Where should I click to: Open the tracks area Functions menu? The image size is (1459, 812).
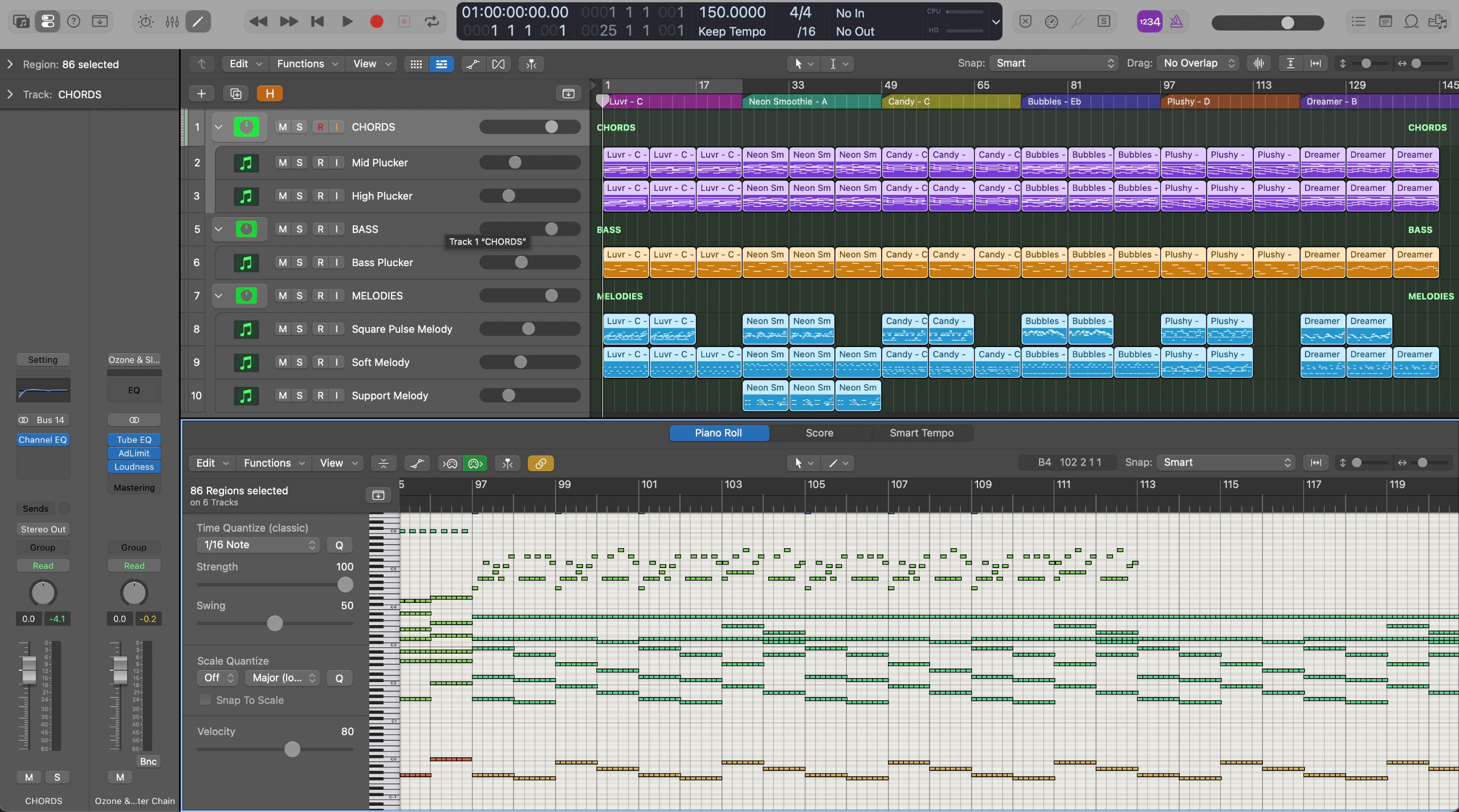pyautogui.click(x=307, y=64)
